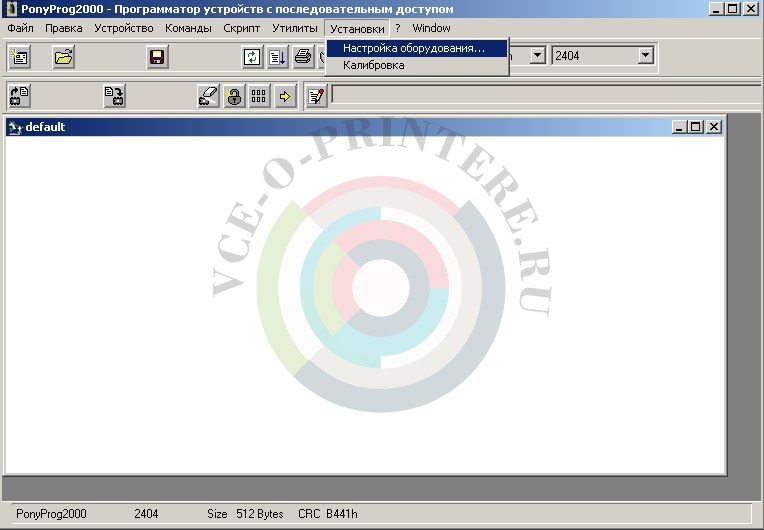Open a device file with folder icon
This screenshot has width=764, height=530.
coord(63,58)
